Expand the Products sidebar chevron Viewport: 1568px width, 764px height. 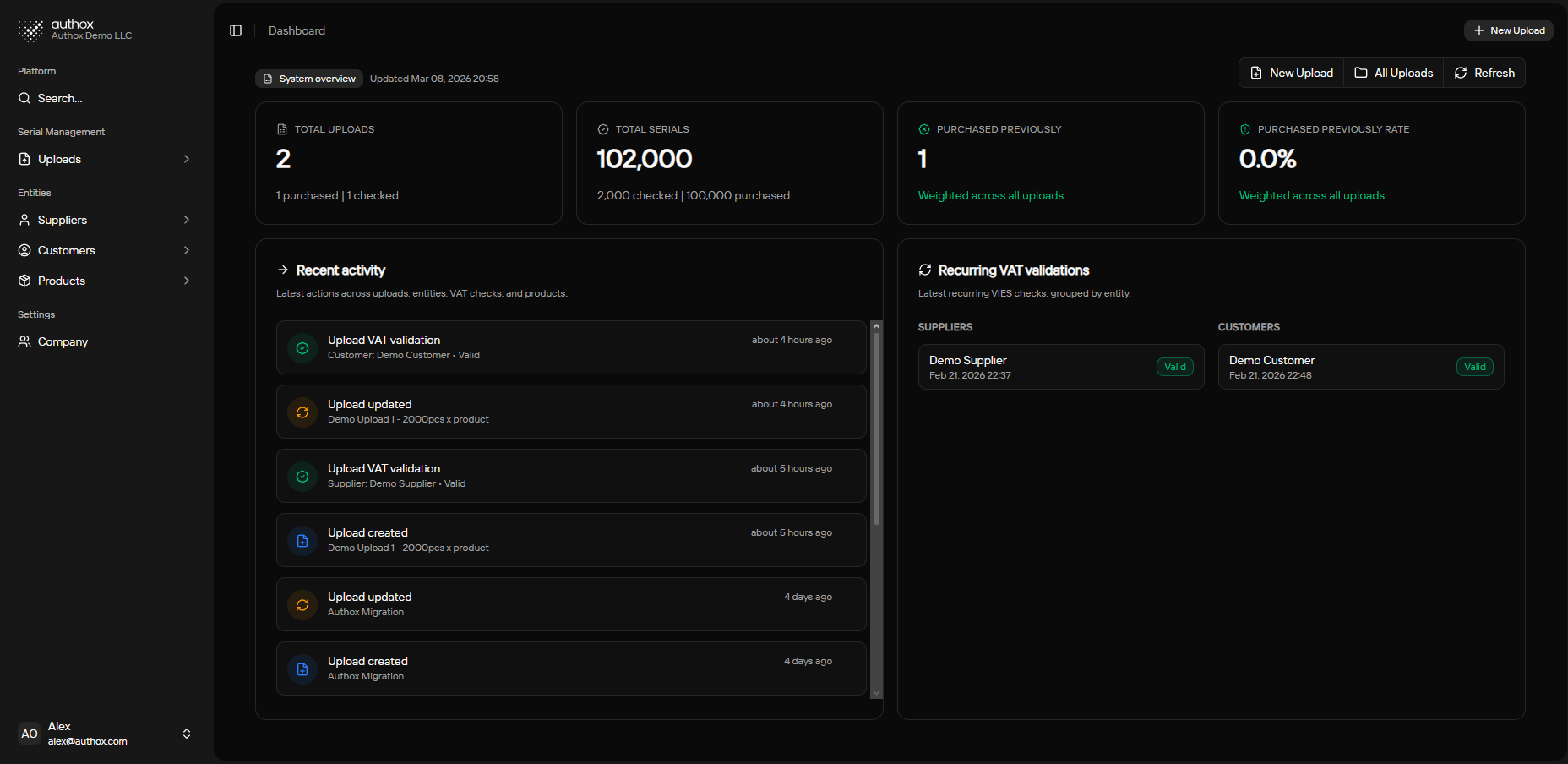click(x=187, y=281)
